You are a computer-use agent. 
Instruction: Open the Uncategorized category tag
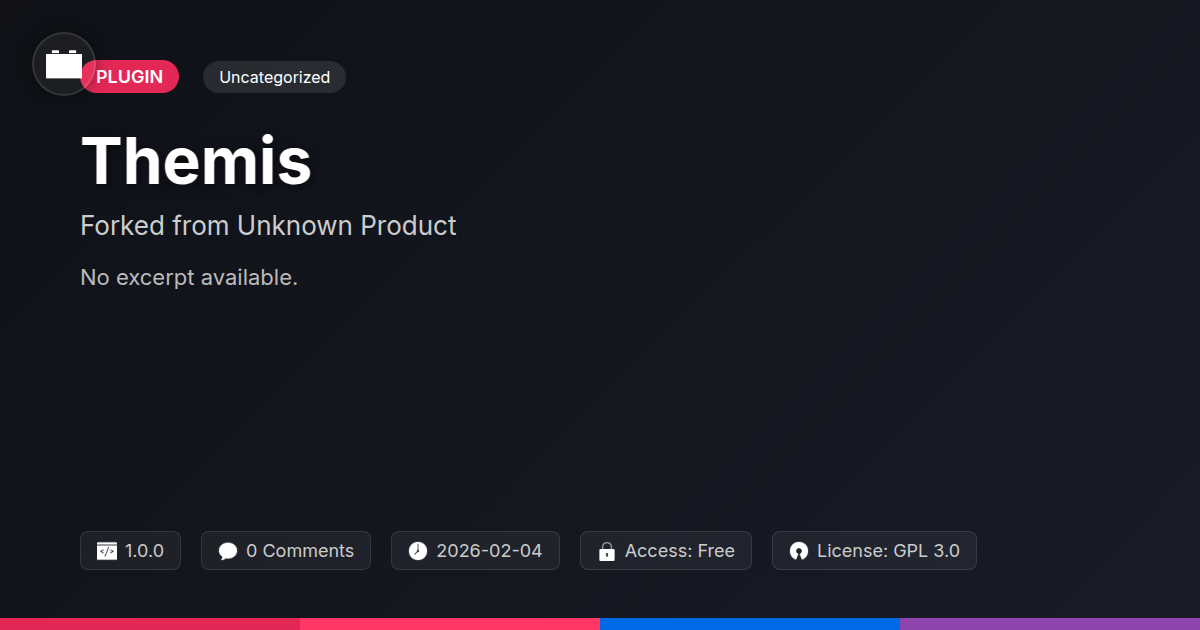274,77
